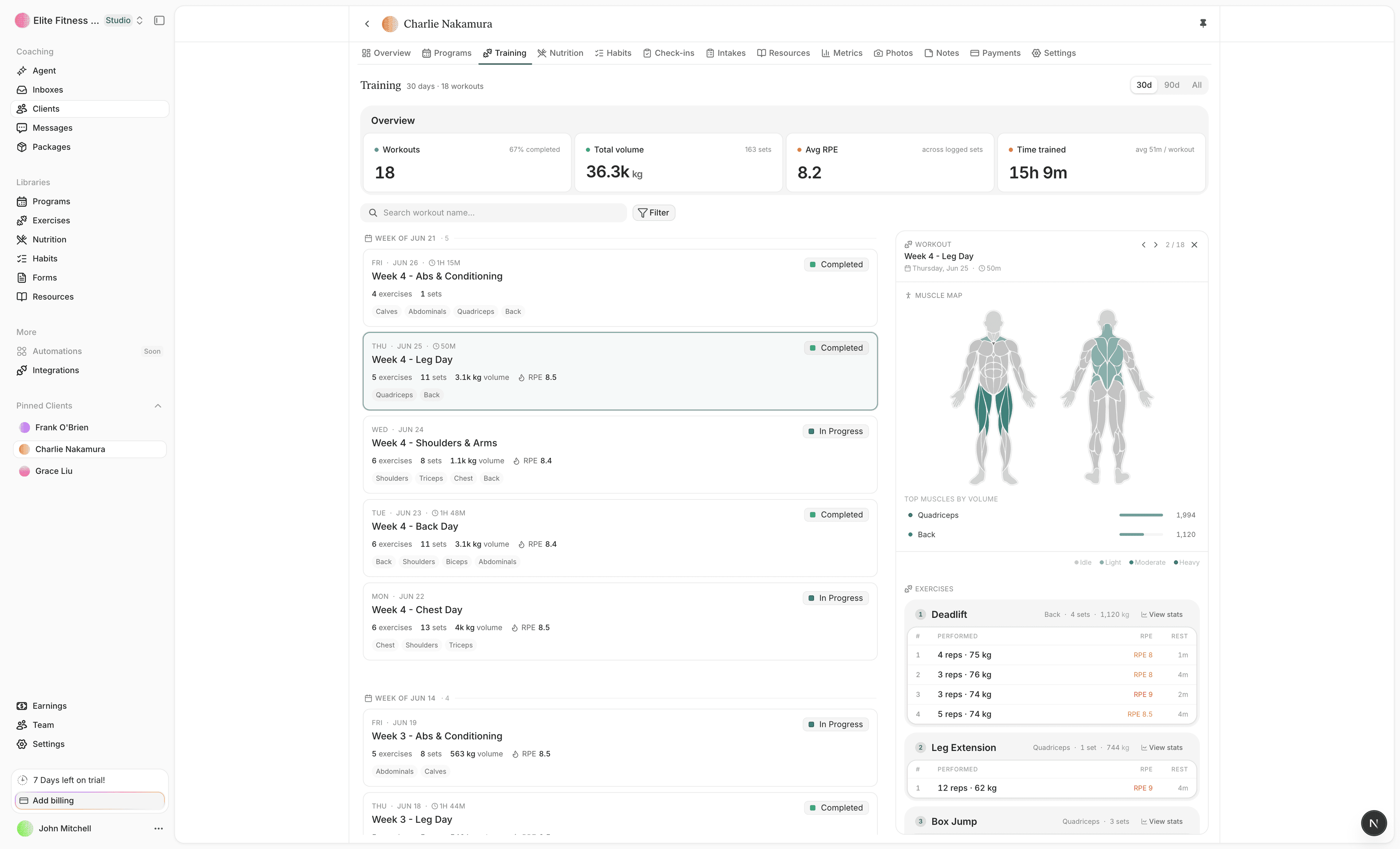The width and height of the screenshot is (1400, 849).
Task: Open the Resources library in the sidebar
Action: (90, 297)
